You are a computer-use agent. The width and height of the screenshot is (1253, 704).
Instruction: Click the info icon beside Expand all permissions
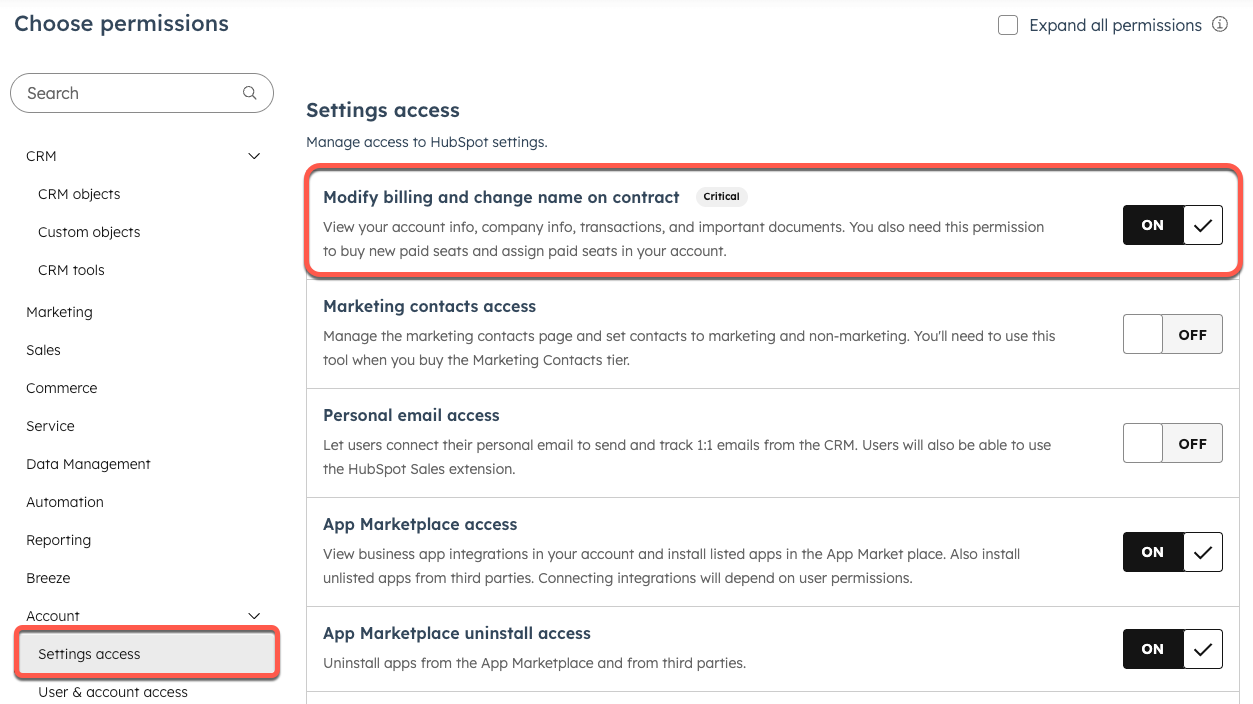click(1220, 24)
